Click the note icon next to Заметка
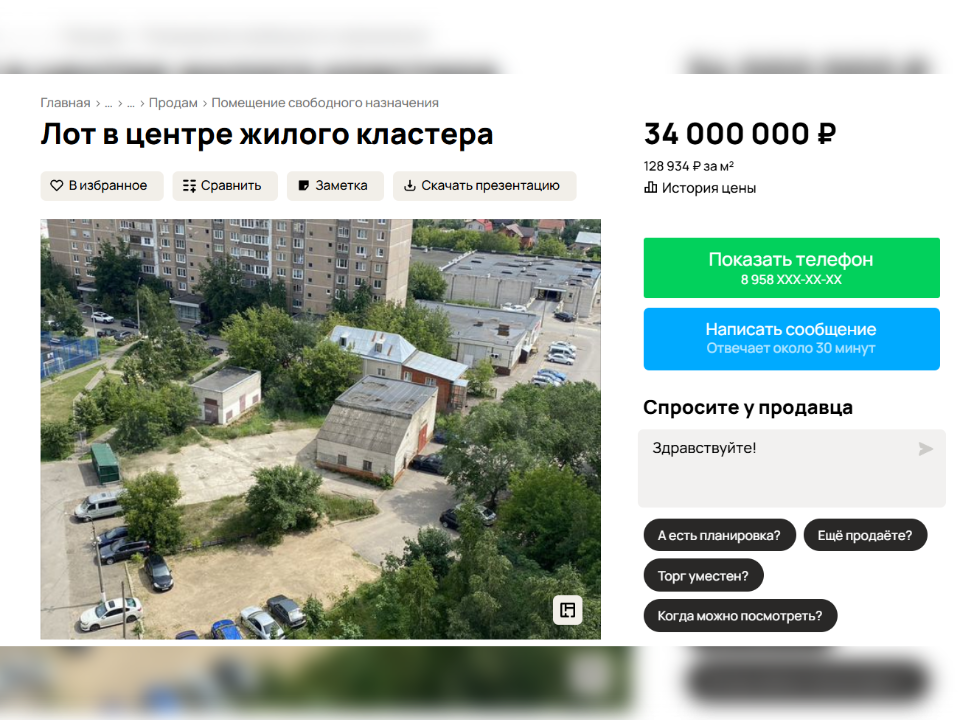This screenshot has width=960, height=720. 304,186
